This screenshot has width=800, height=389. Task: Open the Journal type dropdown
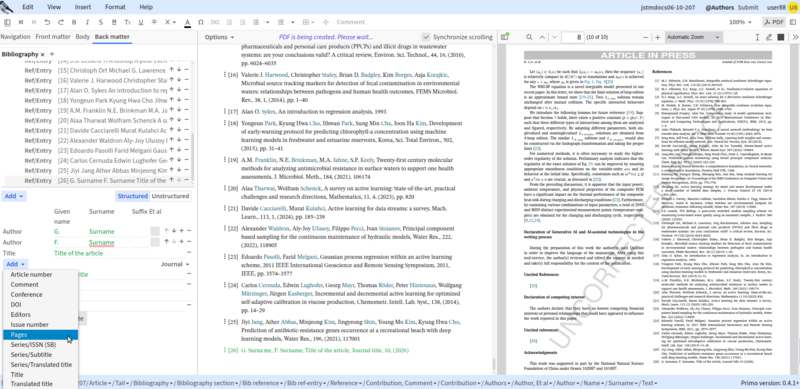click(176, 264)
